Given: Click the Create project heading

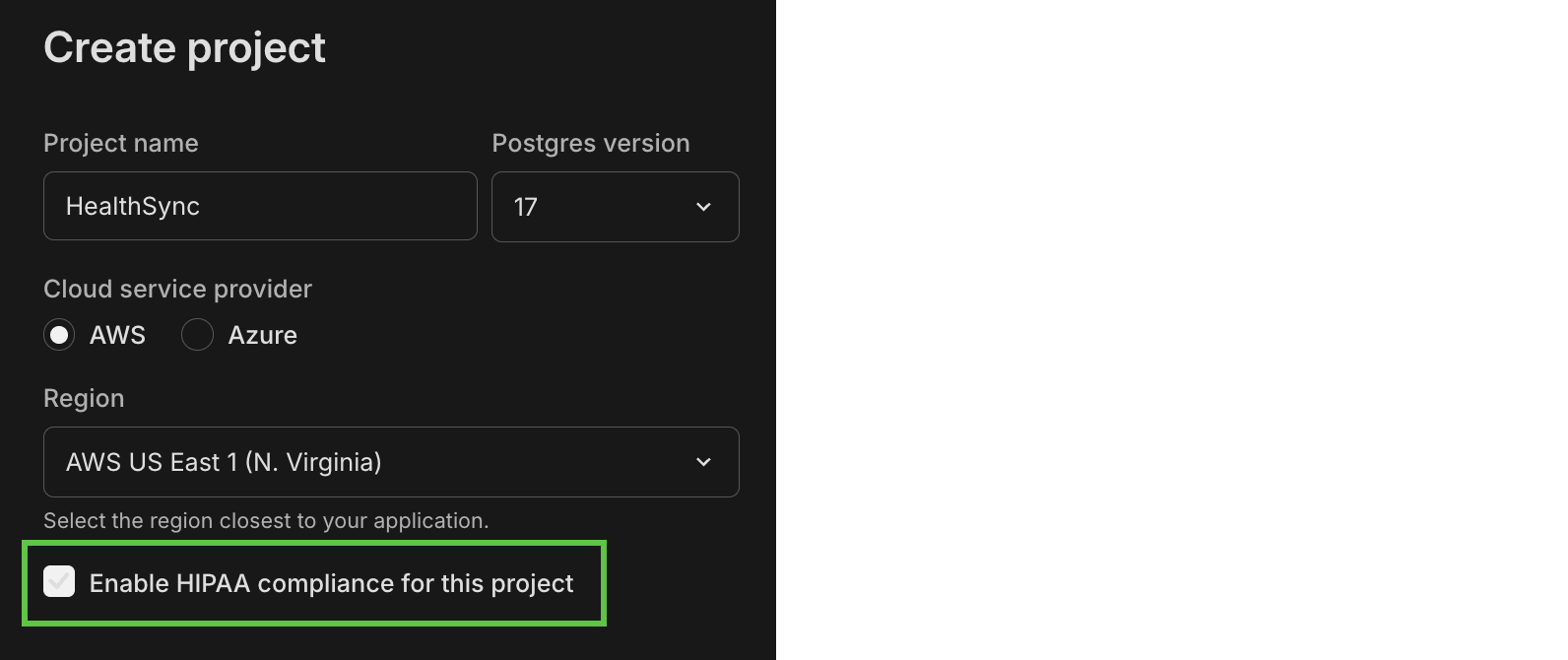Looking at the screenshot, I should [184, 46].
